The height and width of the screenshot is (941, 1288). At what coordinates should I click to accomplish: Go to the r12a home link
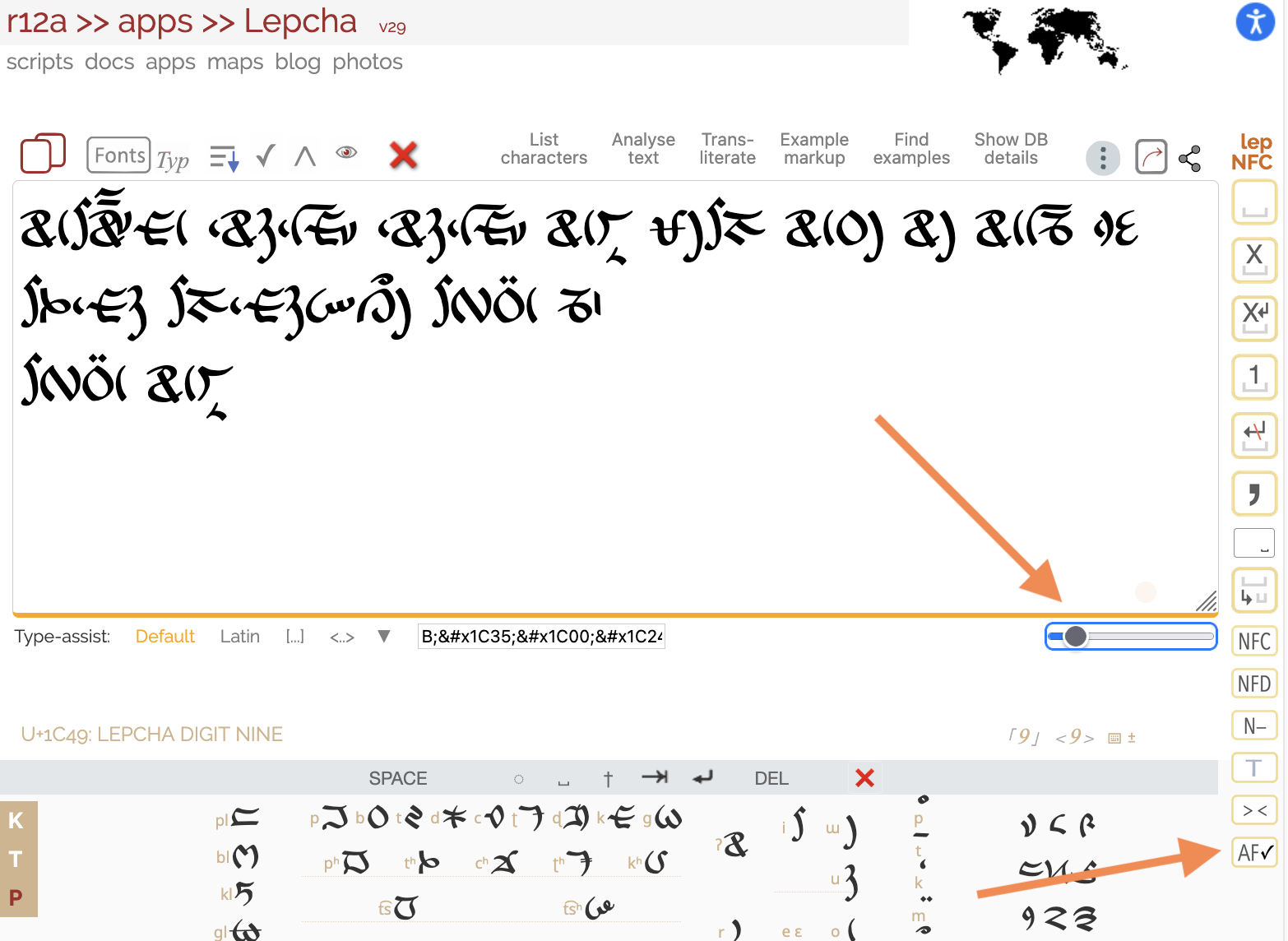pos(37,21)
